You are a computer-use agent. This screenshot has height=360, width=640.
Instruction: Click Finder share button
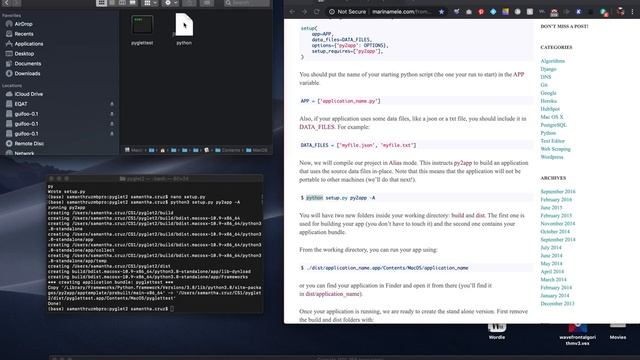[189, 3]
